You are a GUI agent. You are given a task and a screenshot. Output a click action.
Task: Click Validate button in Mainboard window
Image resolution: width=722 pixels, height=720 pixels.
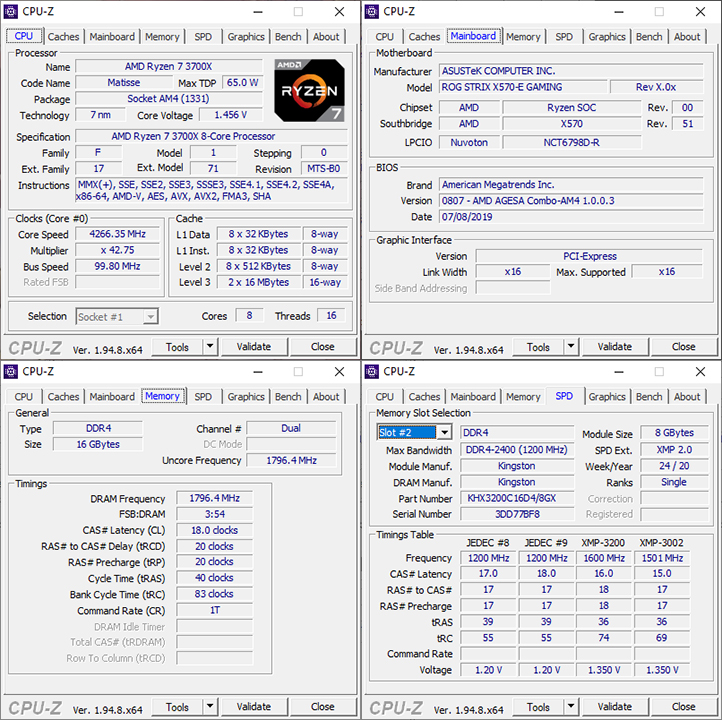tap(615, 347)
